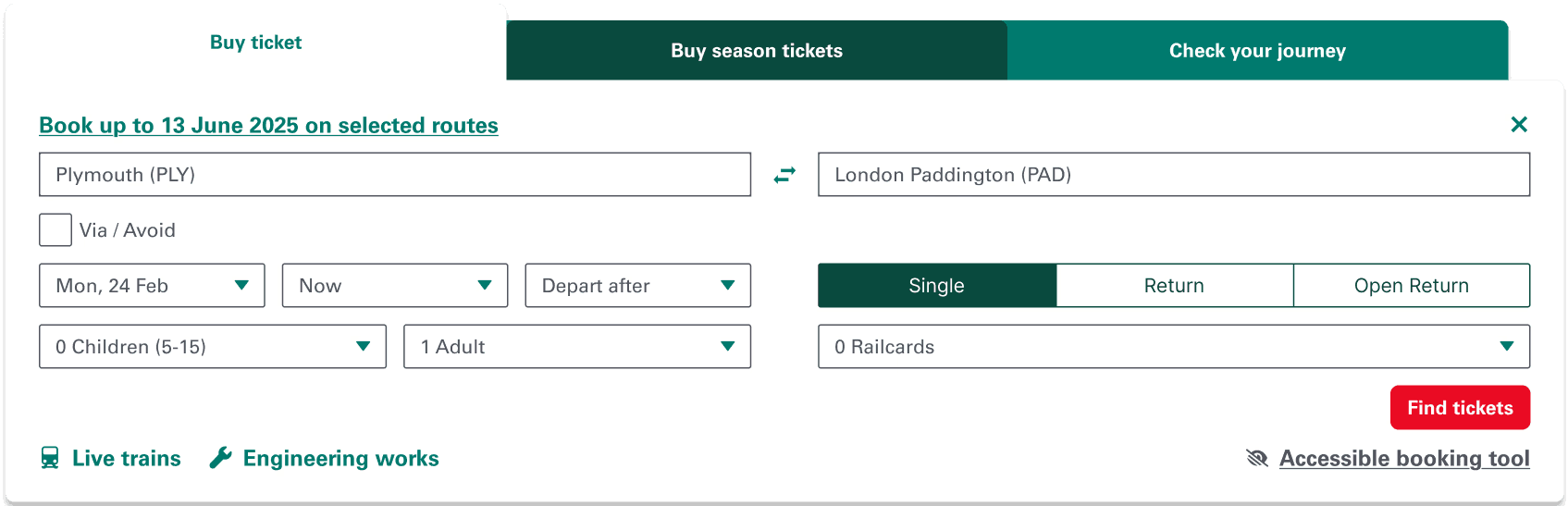Open the Depart after dropdown
The width and height of the screenshot is (1568, 506).
[x=637, y=286]
